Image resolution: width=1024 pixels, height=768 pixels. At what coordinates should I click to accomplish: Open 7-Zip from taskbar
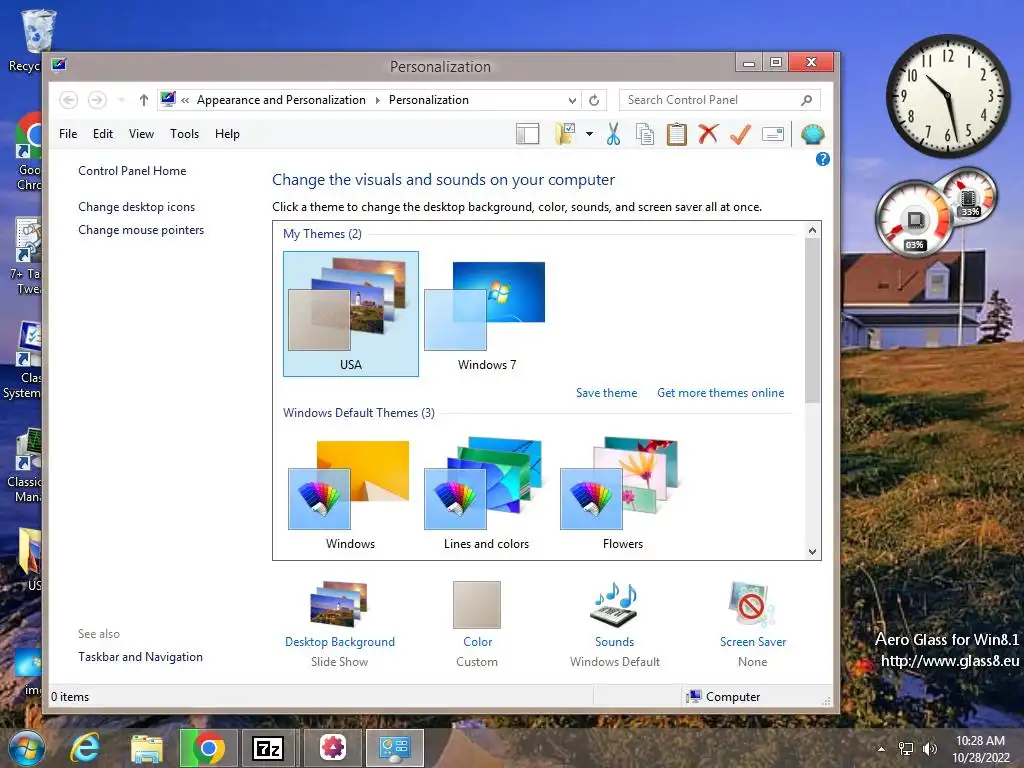pos(268,748)
